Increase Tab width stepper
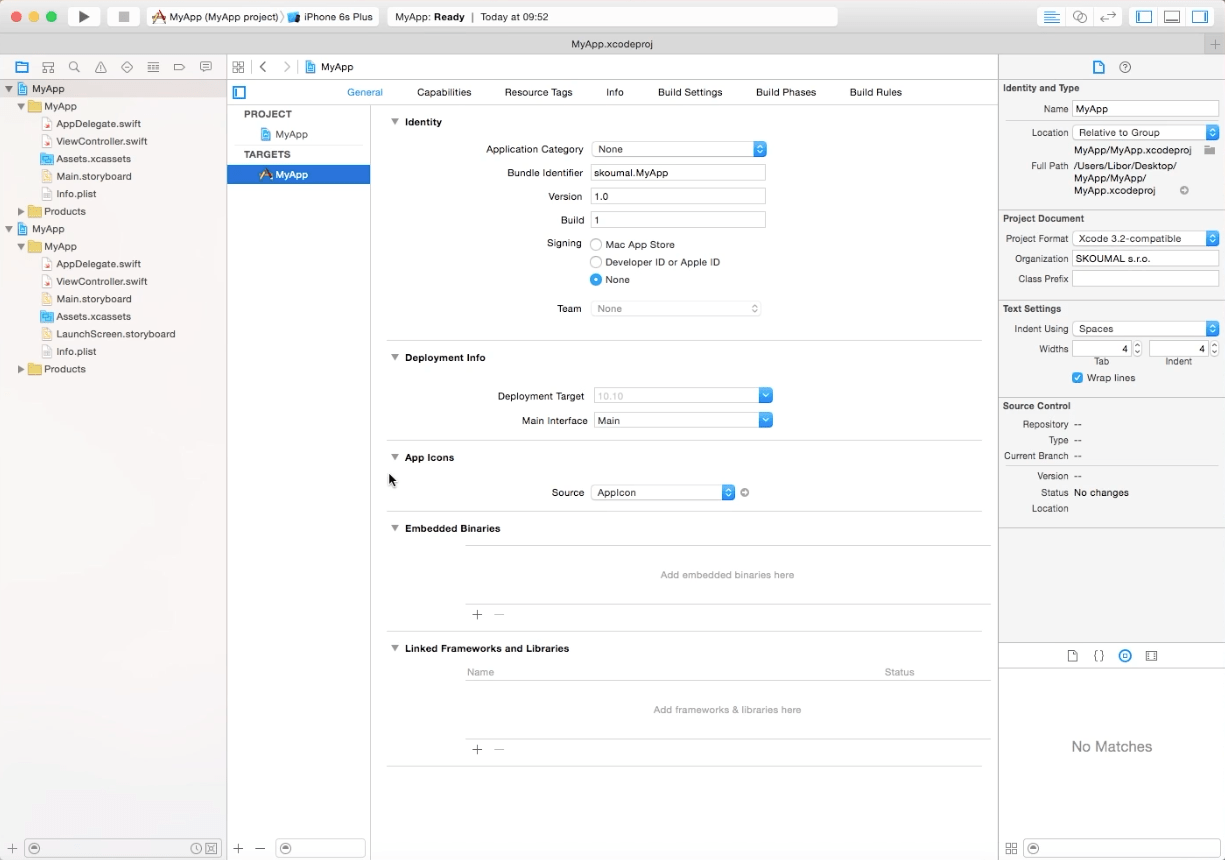The width and height of the screenshot is (1225, 860). click(1137, 345)
